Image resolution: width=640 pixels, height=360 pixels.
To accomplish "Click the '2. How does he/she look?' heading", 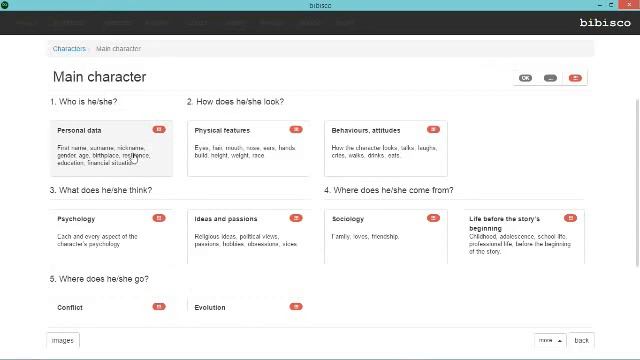I will click(x=235, y=102).
